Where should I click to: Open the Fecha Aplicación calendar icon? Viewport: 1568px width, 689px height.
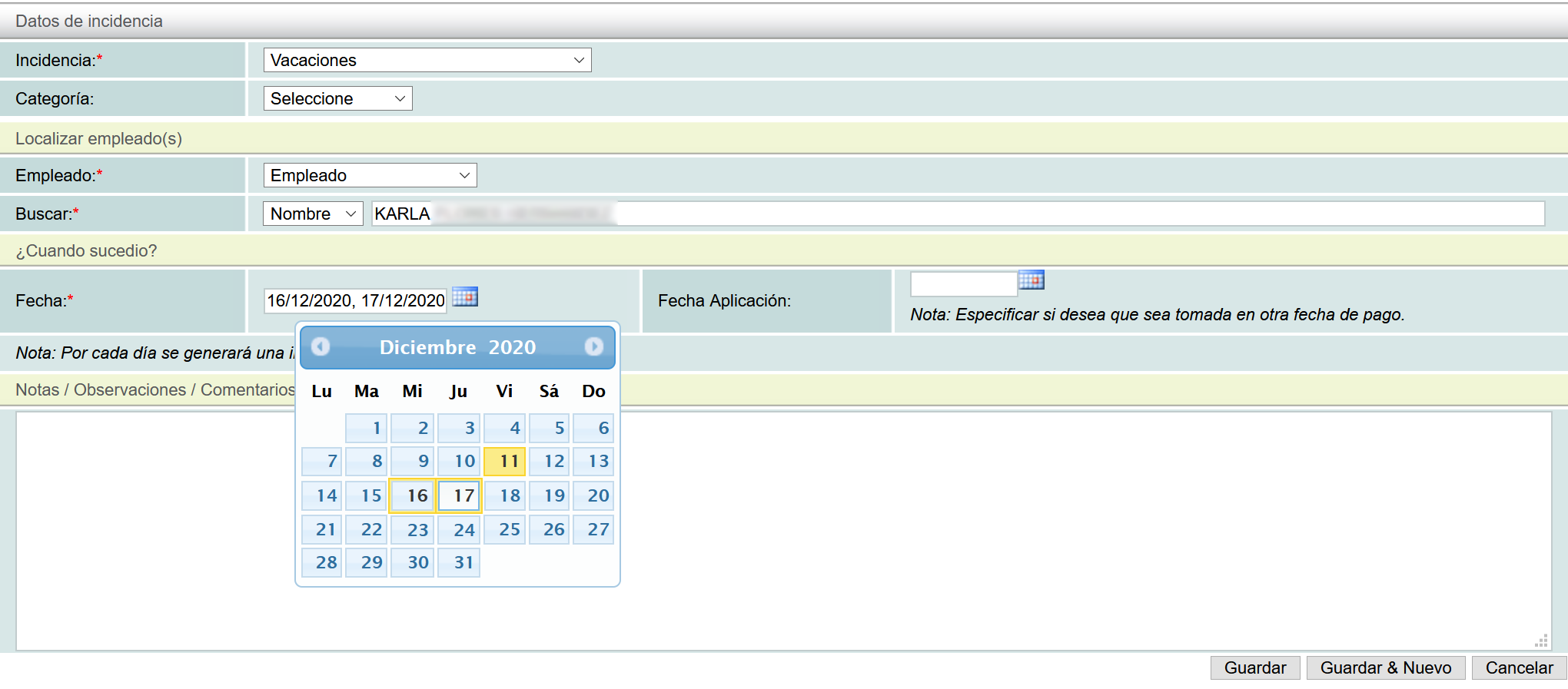1031,280
